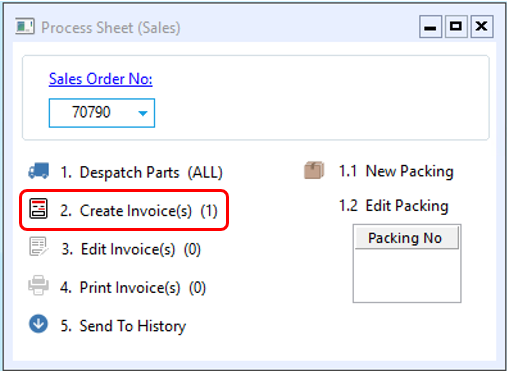
Task: Choose 5. Send To History
Action: [123, 326]
